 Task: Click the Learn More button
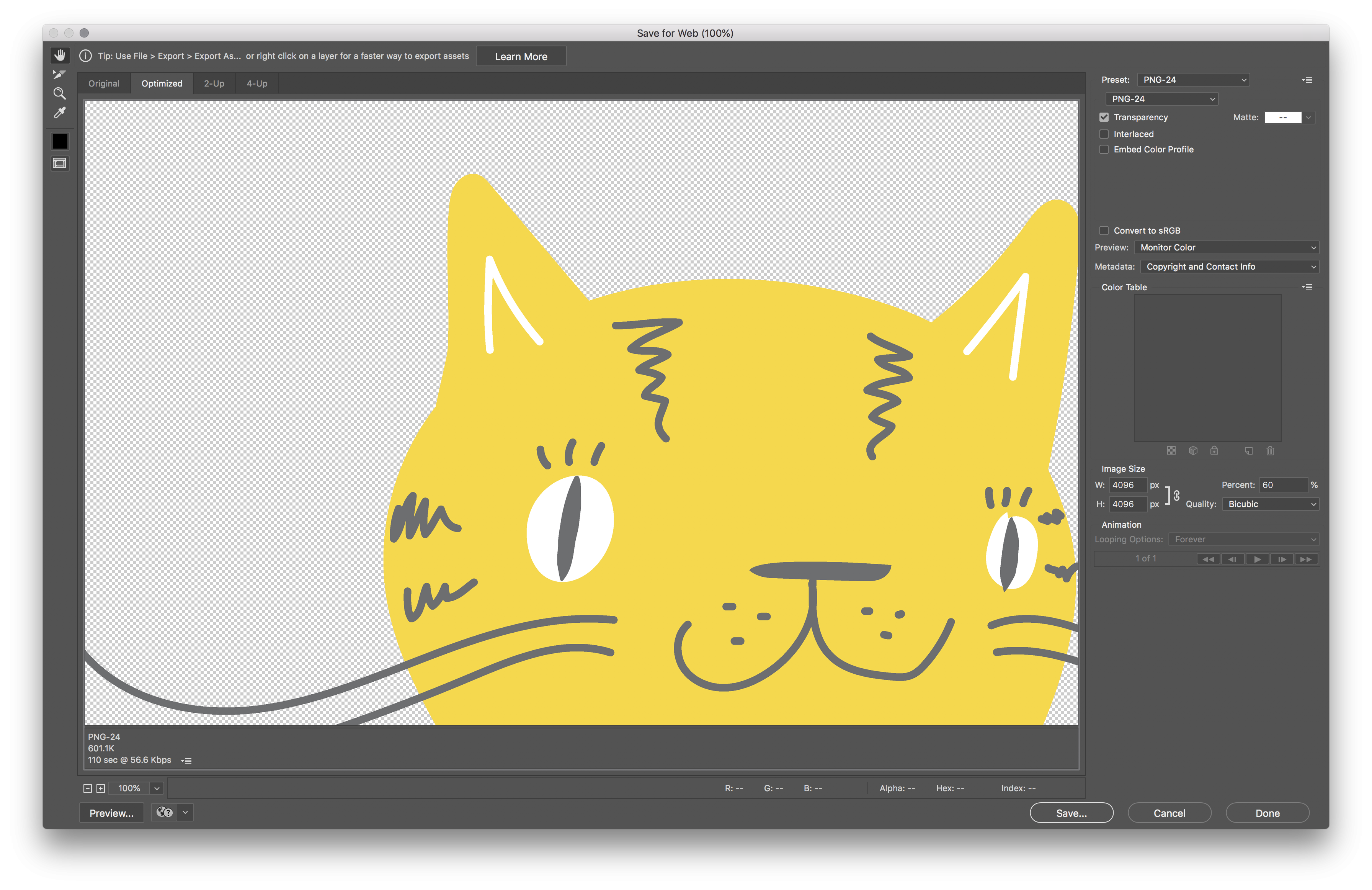[x=521, y=57]
